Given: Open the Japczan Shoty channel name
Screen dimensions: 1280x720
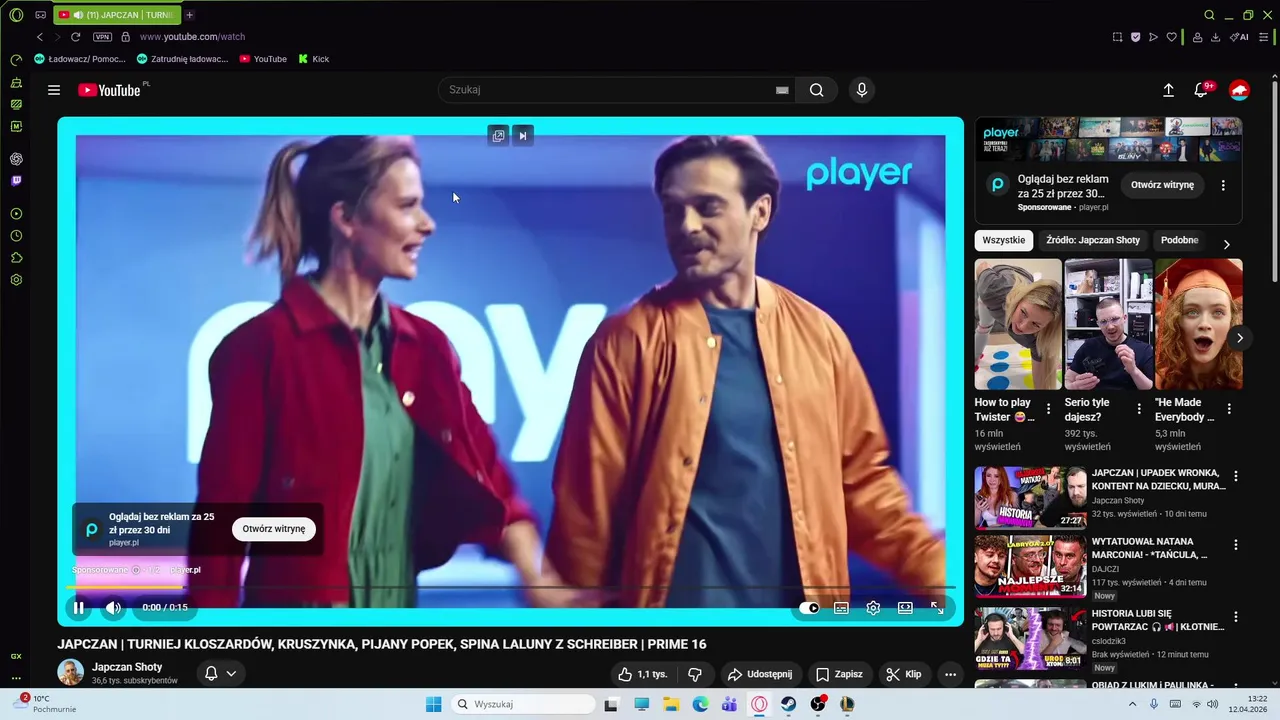Looking at the screenshot, I should point(127,667).
